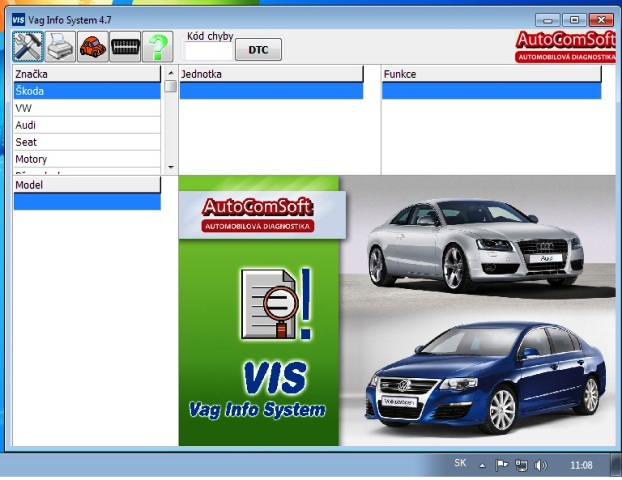This screenshot has height=480, width=622.
Task: Click the AutoComSoft logo at top right
Action: tap(566, 47)
